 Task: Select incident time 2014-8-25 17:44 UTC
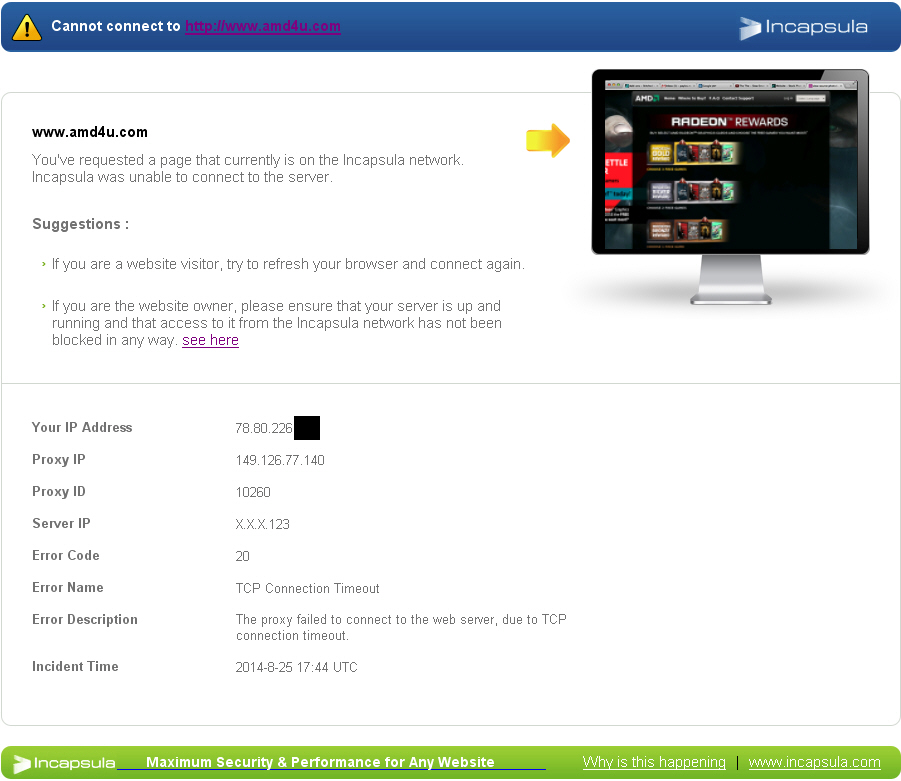click(297, 667)
